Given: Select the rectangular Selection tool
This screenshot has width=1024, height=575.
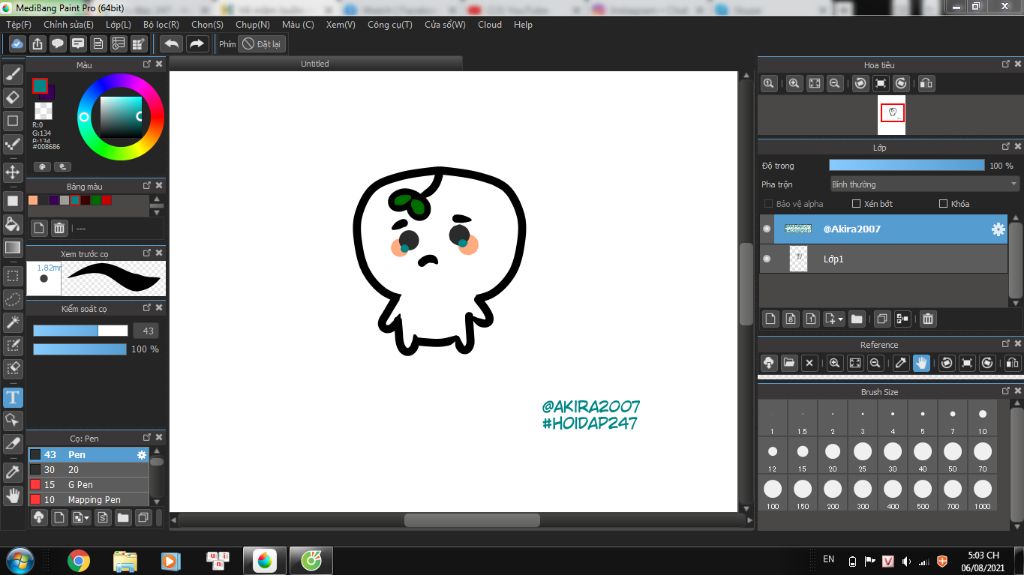Looking at the screenshot, I should (x=12, y=276).
